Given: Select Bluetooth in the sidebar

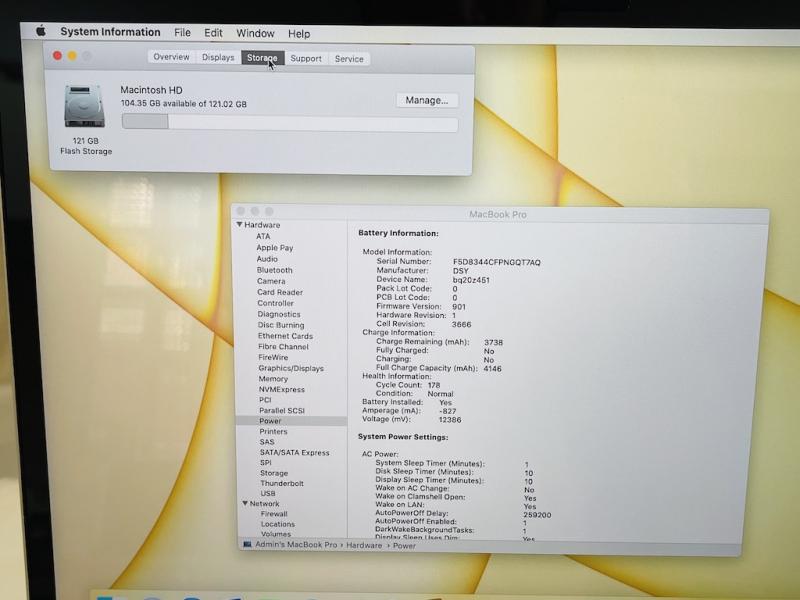Looking at the screenshot, I should coord(274,270).
